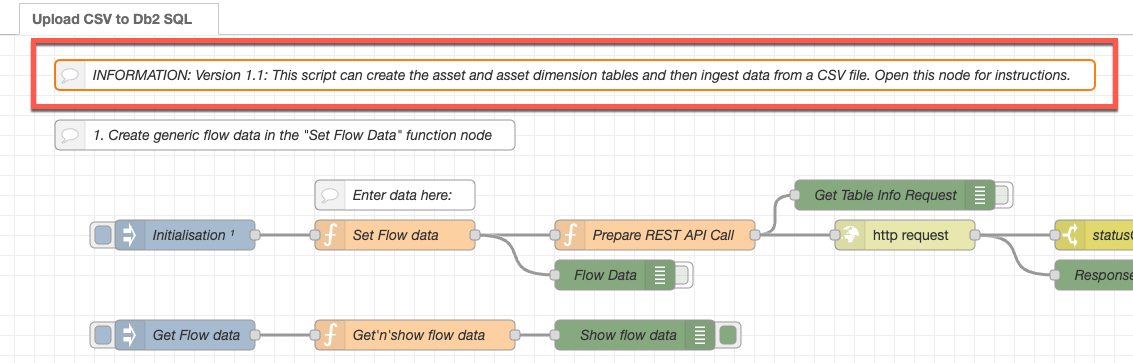Select the Get'n'show flow data function node
This screenshot has height=363, width=1133.
[x=415, y=335]
